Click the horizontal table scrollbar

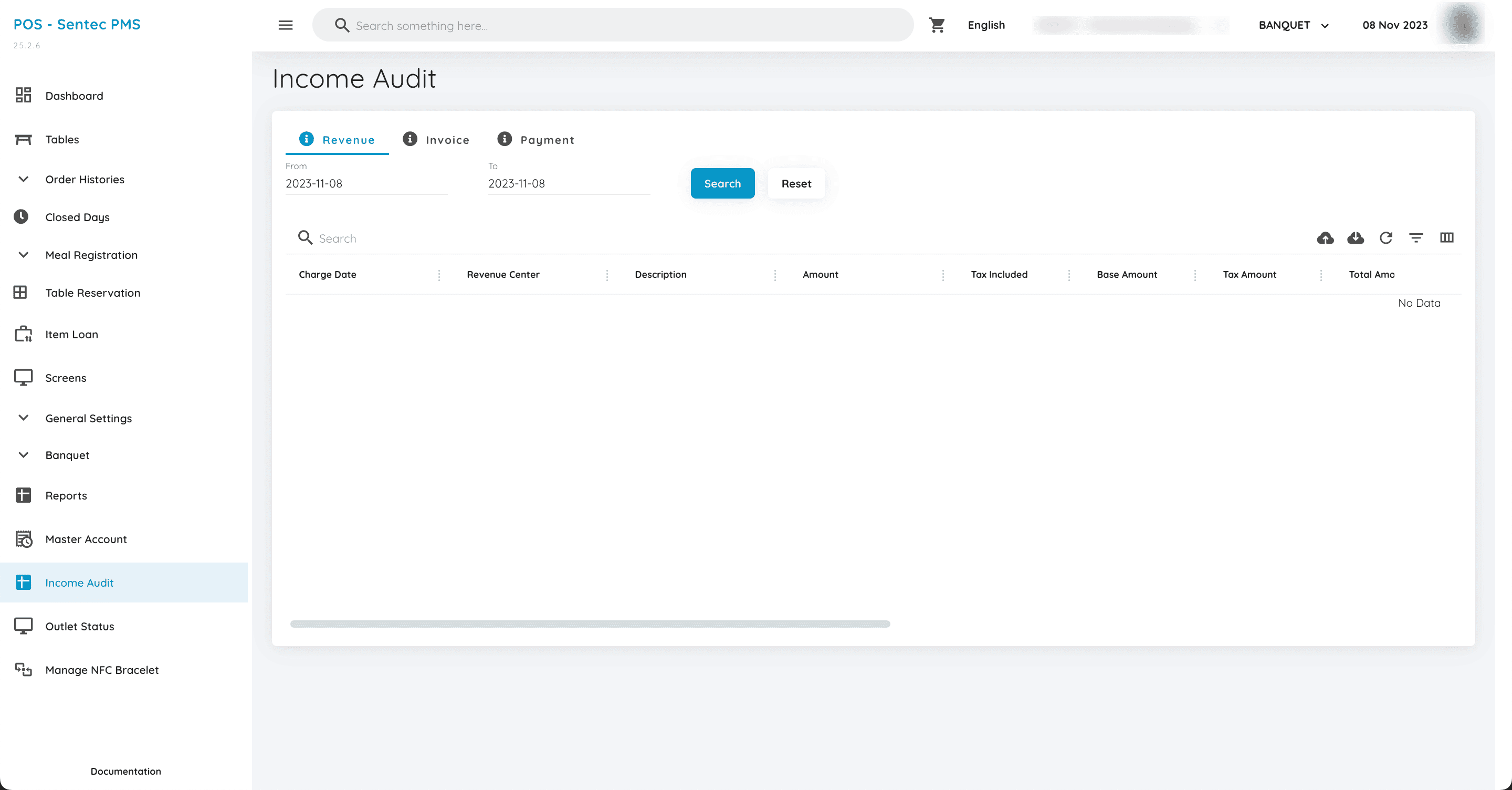(x=590, y=624)
